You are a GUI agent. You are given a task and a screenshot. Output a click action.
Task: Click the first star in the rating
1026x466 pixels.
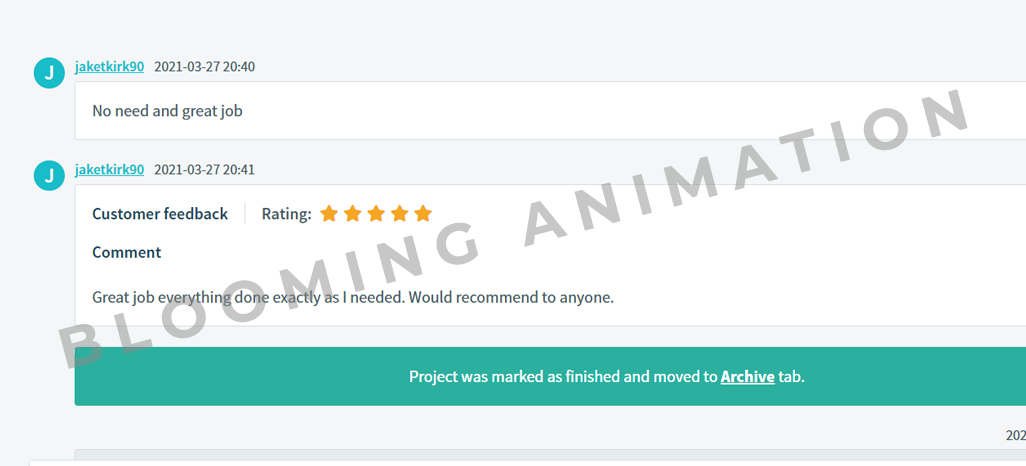(329, 213)
